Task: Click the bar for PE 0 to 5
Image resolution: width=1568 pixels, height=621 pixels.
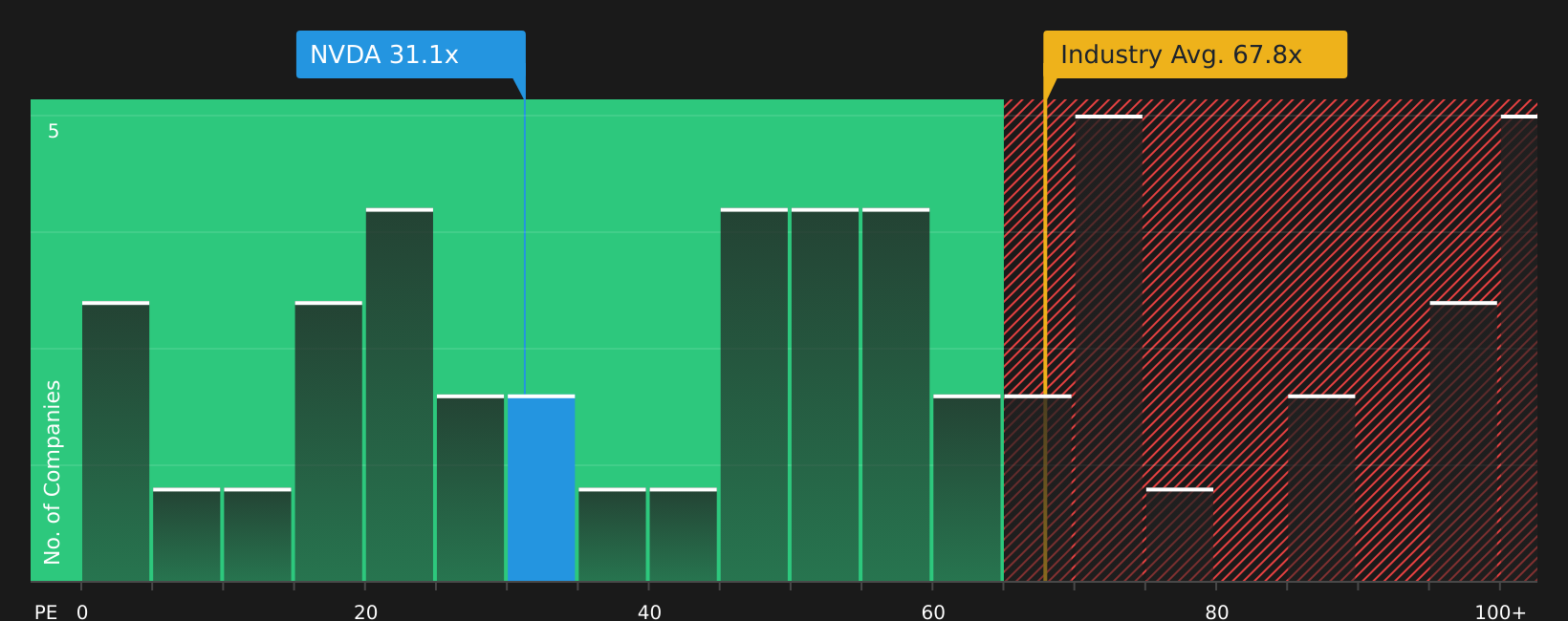Action: [x=116, y=441]
